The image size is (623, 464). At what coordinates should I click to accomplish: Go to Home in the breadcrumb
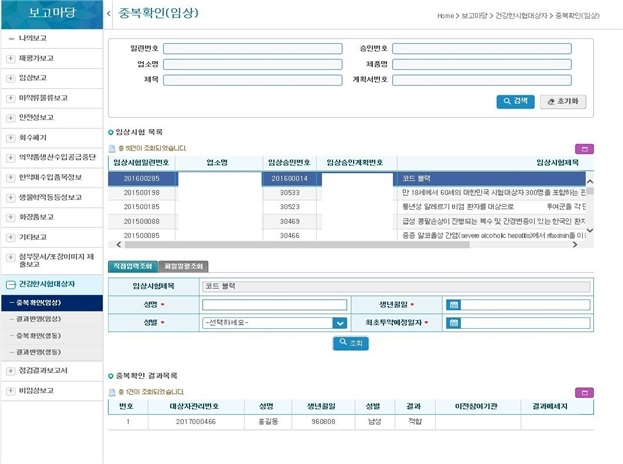(x=445, y=16)
